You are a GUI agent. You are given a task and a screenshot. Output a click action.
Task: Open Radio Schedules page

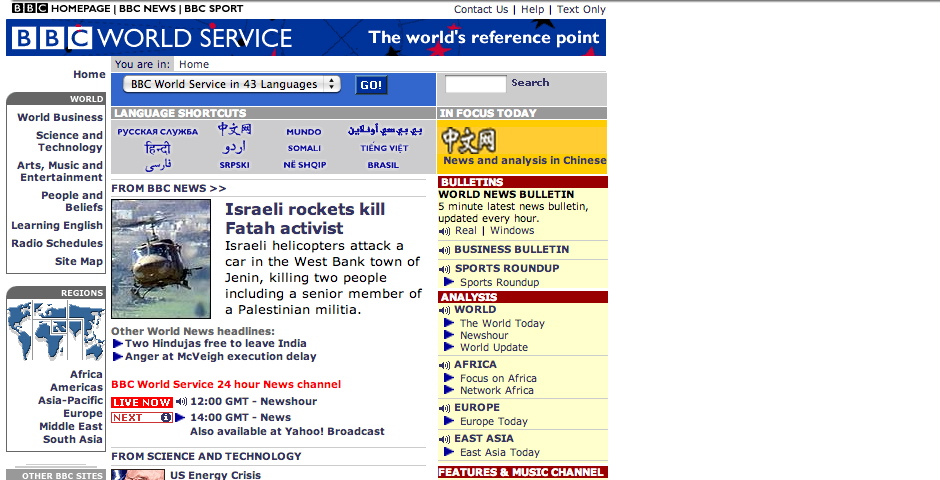pyautogui.click(x=57, y=243)
